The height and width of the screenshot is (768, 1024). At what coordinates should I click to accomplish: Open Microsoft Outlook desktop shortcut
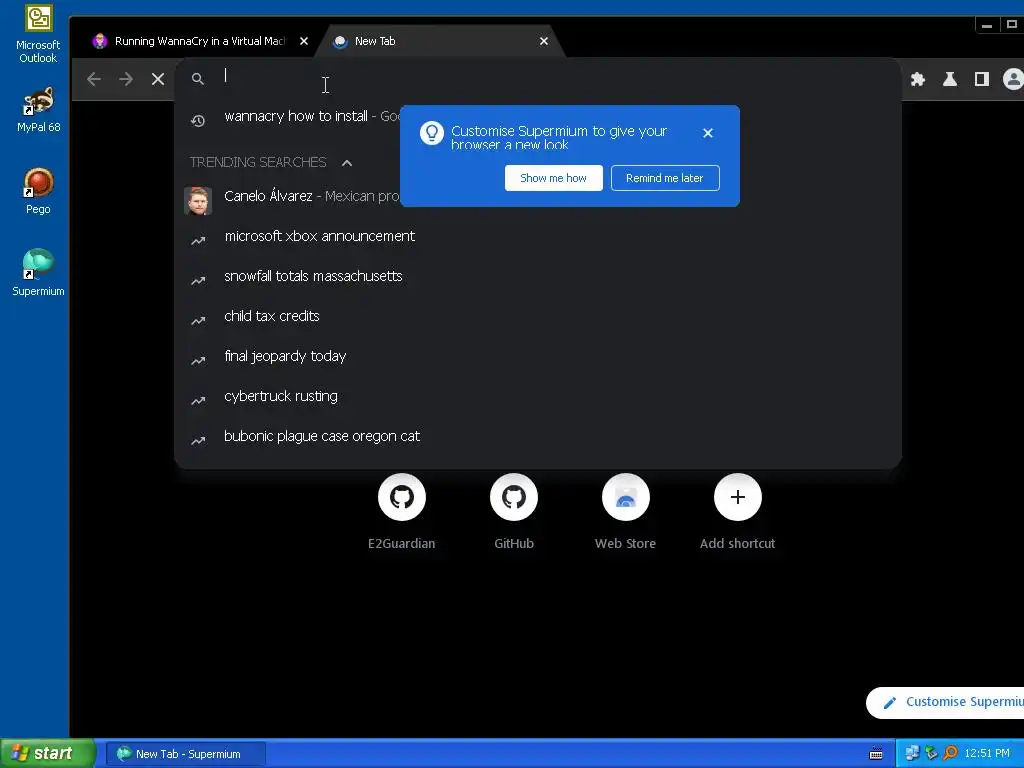click(x=38, y=34)
